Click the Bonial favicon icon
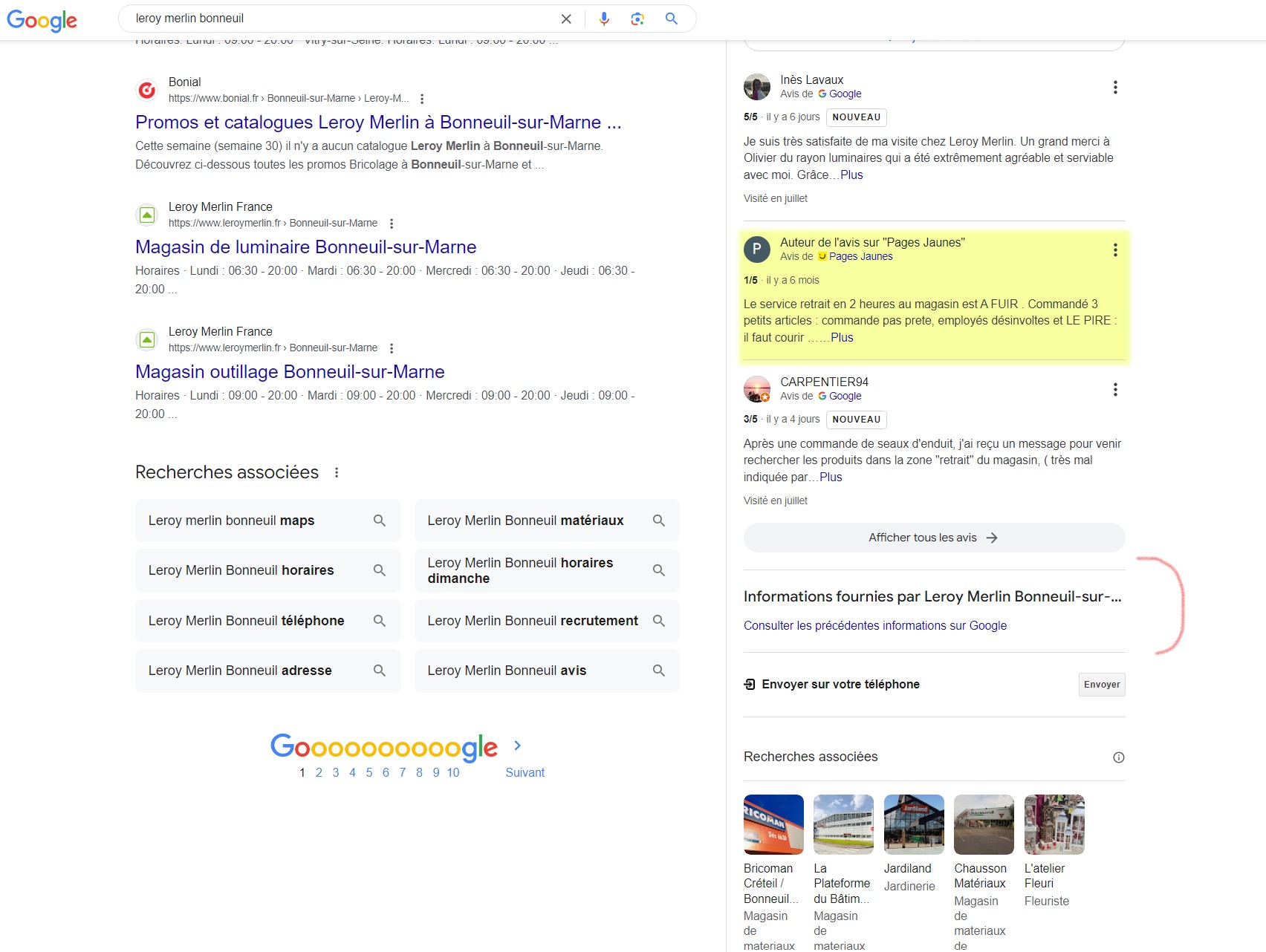The width and height of the screenshot is (1266, 952). (147, 91)
